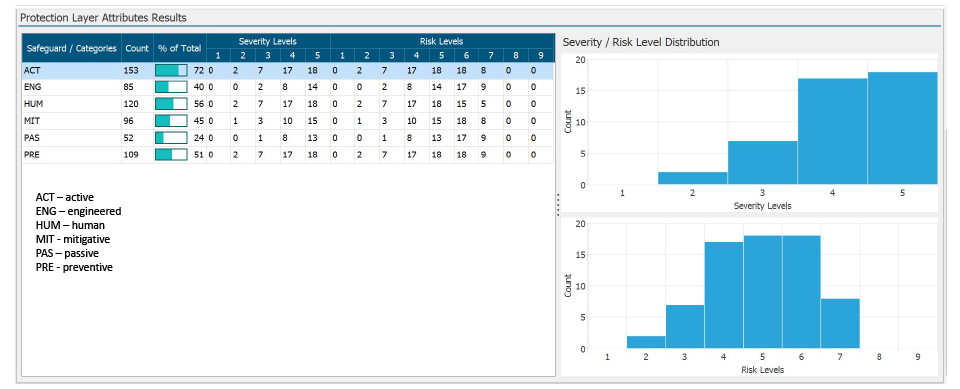Select the PAS safeguard row
Viewport: 960px width, 389px height.
click(x=288, y=138)
